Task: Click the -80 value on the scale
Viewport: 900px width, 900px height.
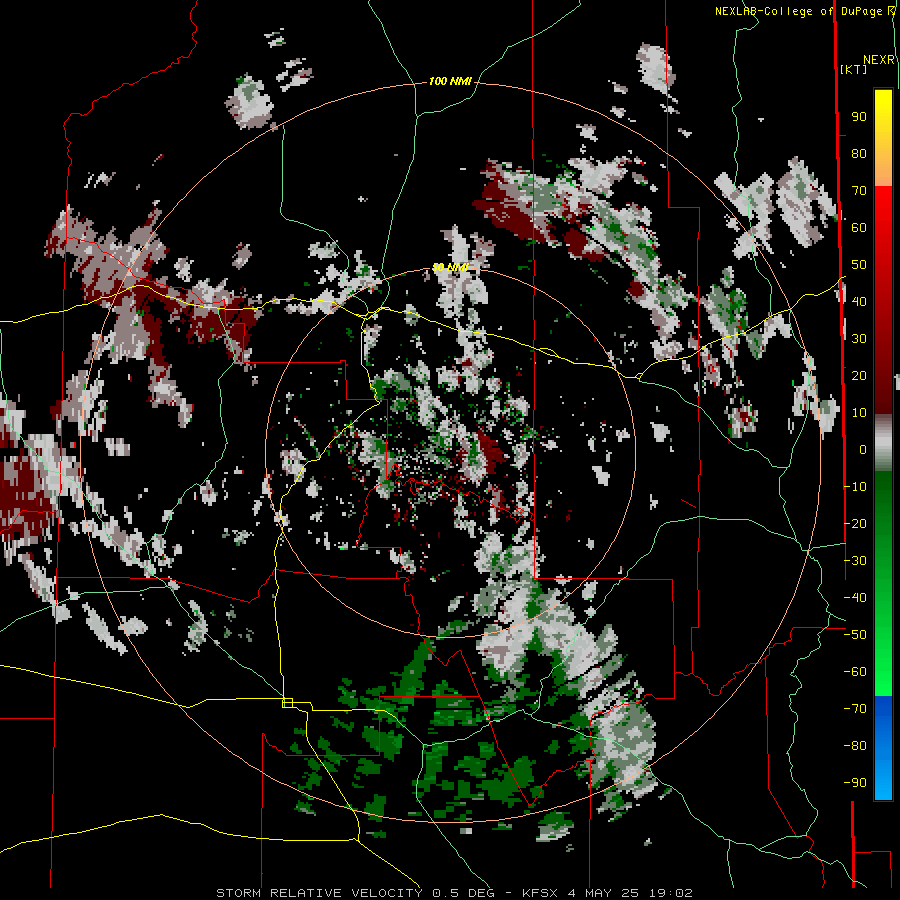Action: pos(855,746)
